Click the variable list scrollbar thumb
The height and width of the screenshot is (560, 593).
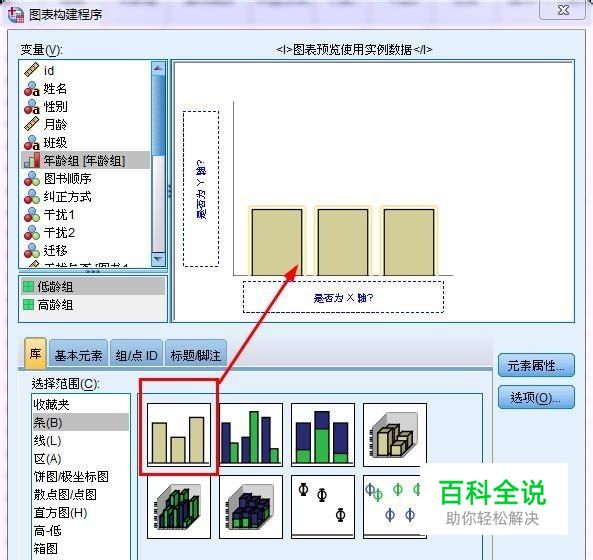(x=158, y=115)
